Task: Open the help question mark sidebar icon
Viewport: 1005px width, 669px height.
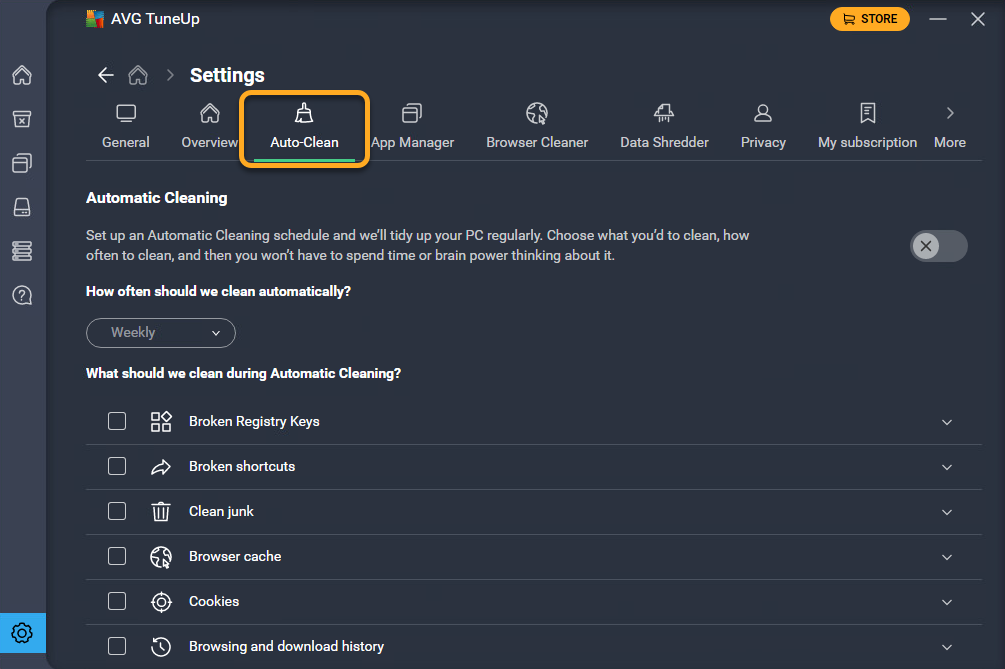Action: click(22, 295)
